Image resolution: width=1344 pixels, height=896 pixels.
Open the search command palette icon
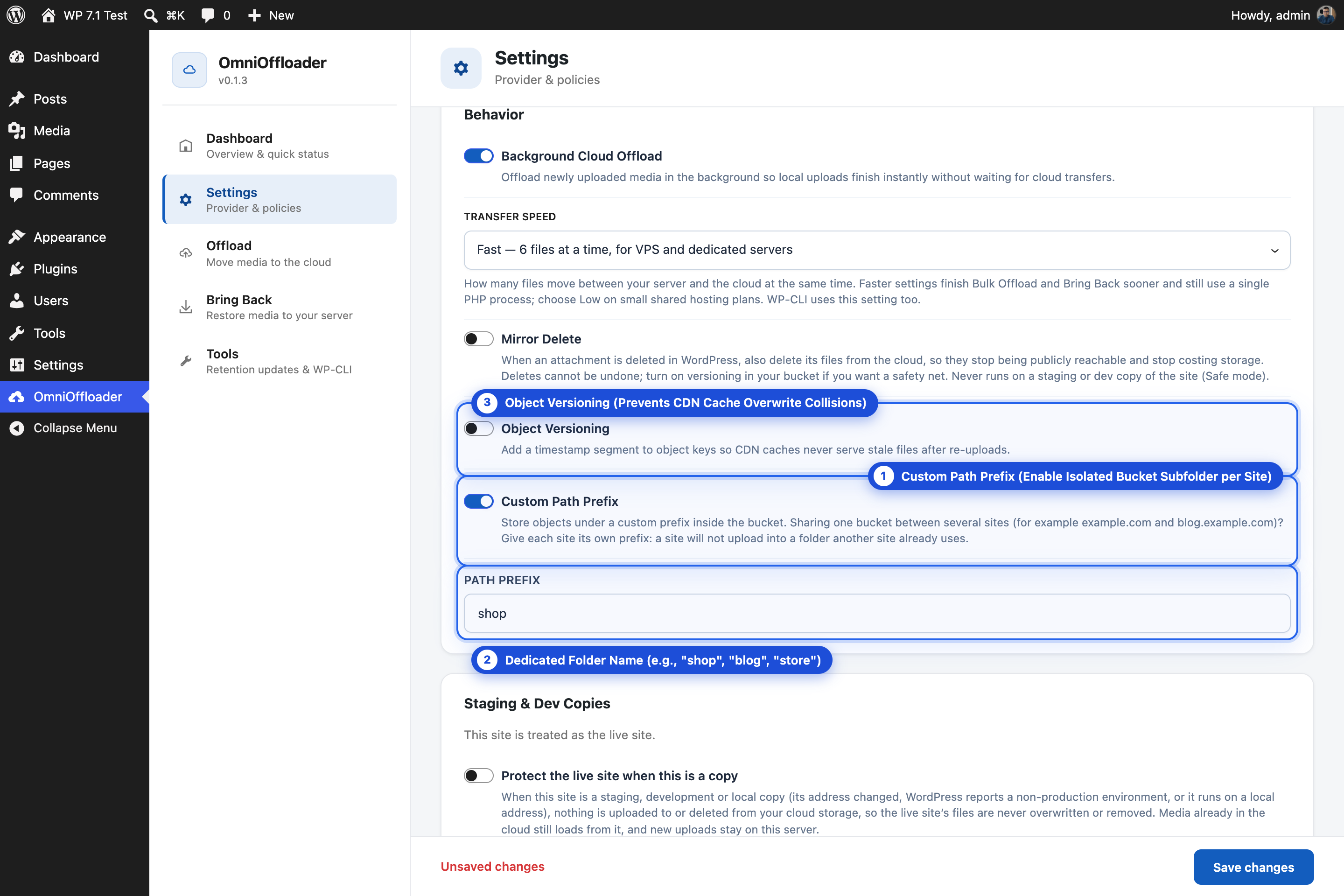click(151, 15)
